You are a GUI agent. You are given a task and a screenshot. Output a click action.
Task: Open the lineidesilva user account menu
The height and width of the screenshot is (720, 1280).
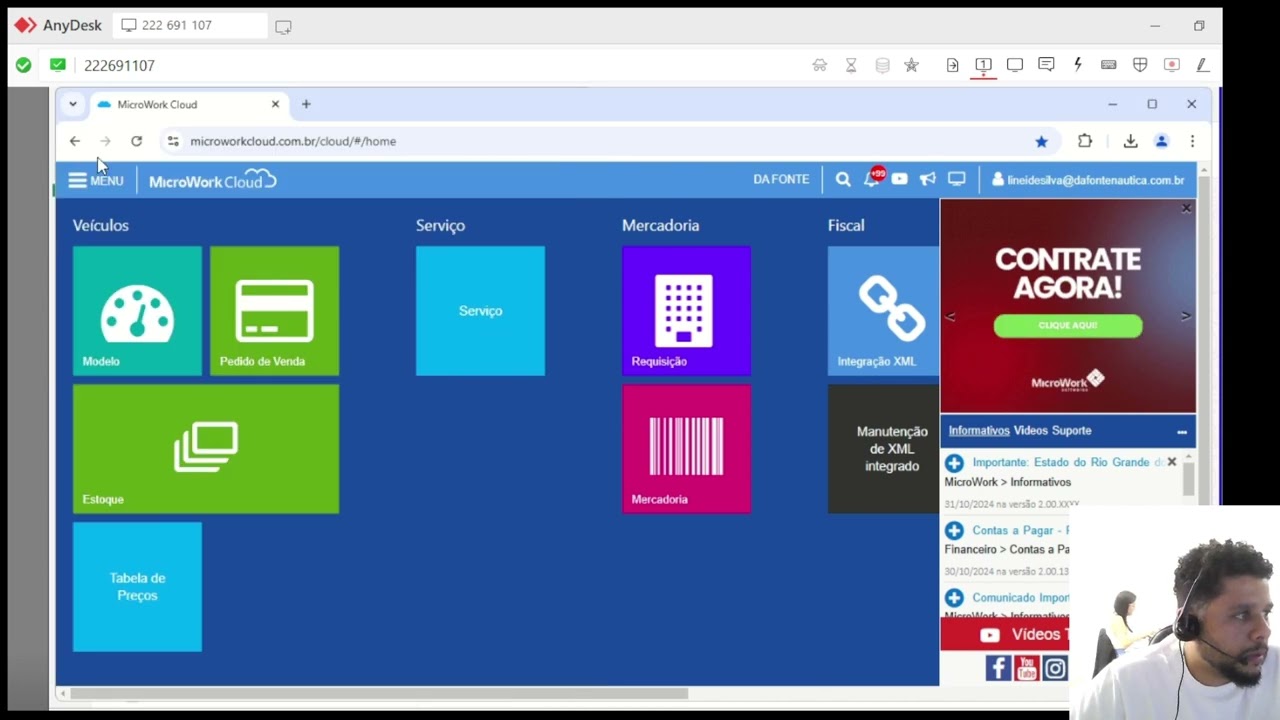click(x=1088, y=180)
